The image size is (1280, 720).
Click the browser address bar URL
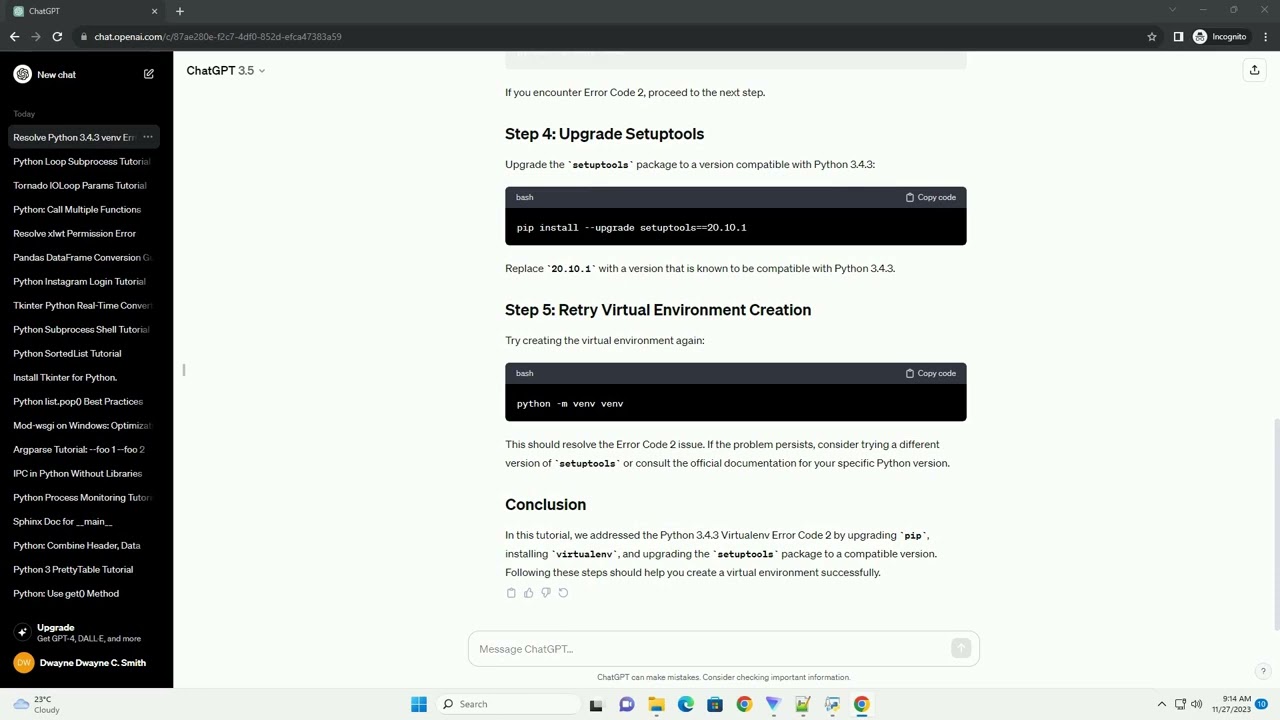click(x=218, y=37)
